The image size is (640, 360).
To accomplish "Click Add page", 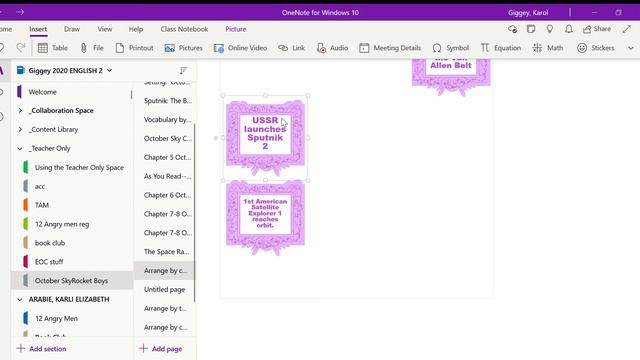I will tap(161, 349).
